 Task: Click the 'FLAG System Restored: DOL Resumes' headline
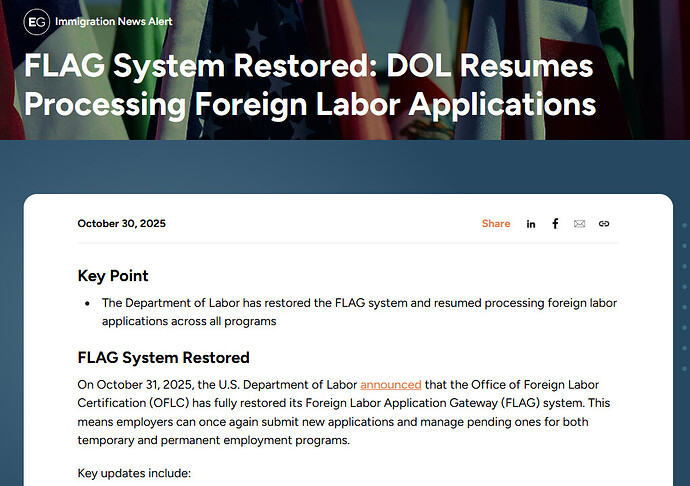click(308, 67)
